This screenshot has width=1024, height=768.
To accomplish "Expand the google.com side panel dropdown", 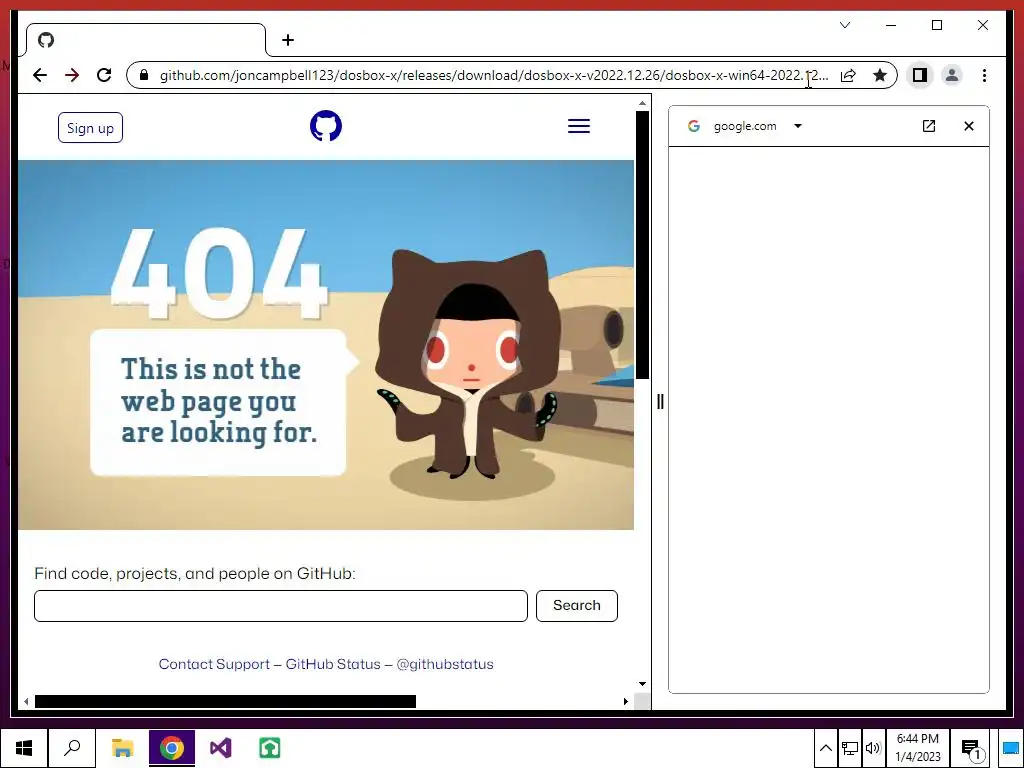I will [797, 126].
